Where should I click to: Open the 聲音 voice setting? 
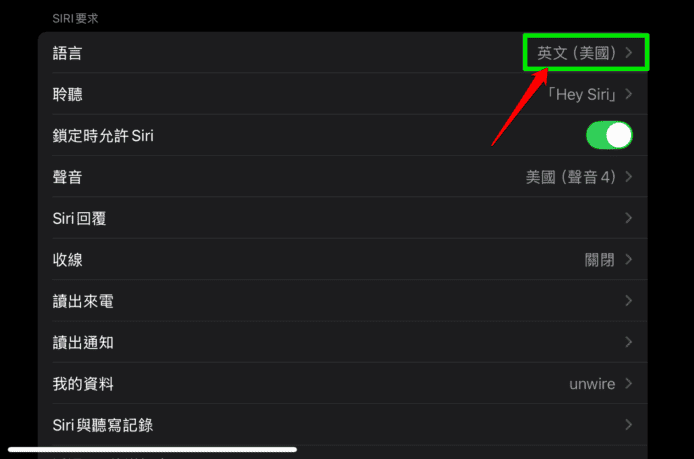343,177
